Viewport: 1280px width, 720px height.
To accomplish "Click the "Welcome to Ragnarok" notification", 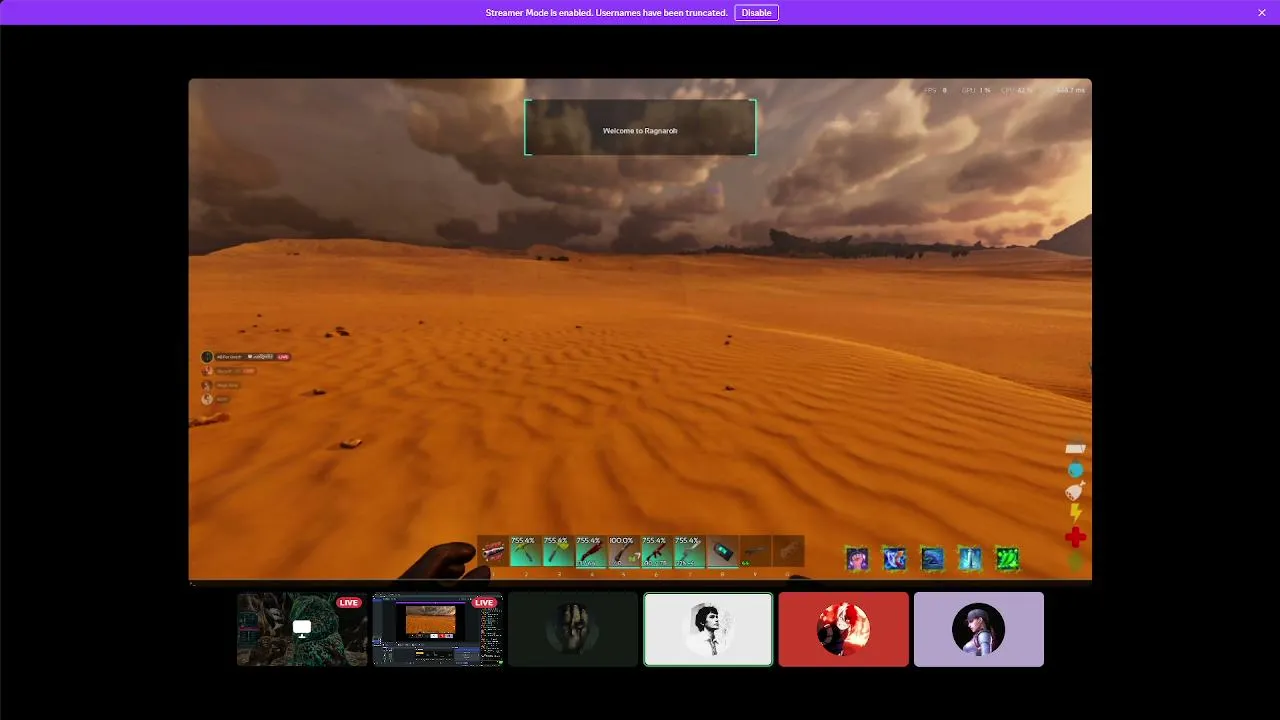I will click(x=640, y=127).
